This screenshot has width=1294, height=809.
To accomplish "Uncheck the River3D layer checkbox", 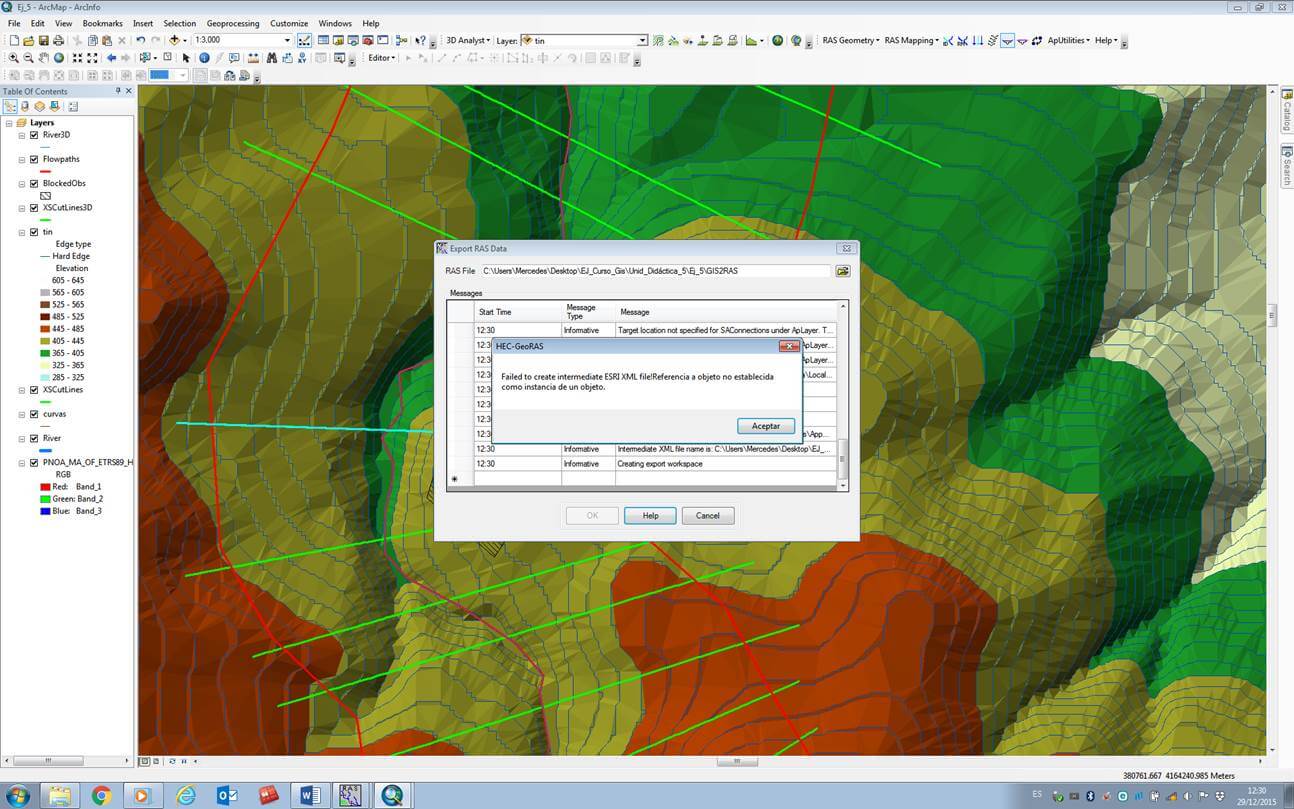I will point(34,135).
